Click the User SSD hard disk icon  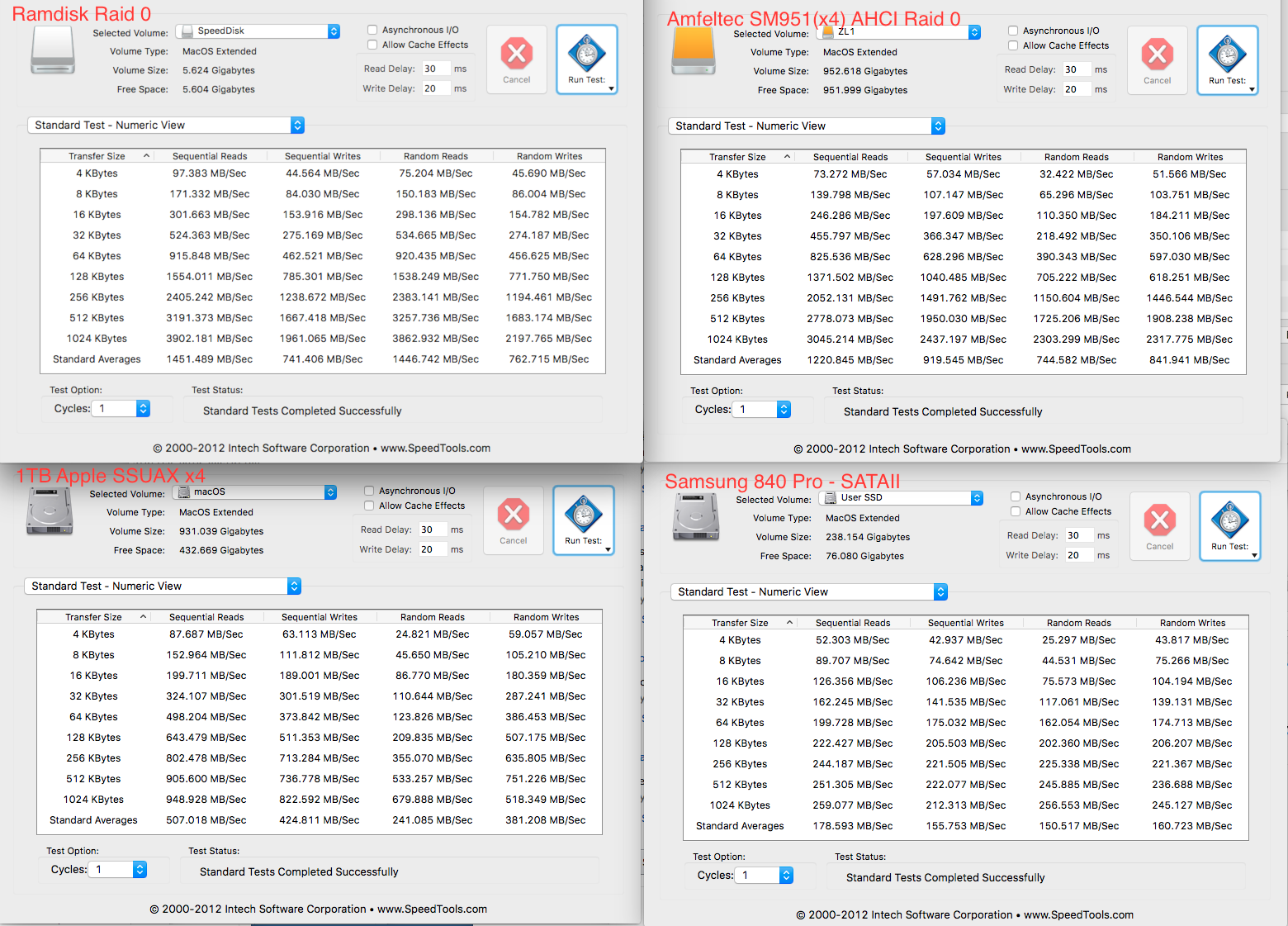point(696,517)
